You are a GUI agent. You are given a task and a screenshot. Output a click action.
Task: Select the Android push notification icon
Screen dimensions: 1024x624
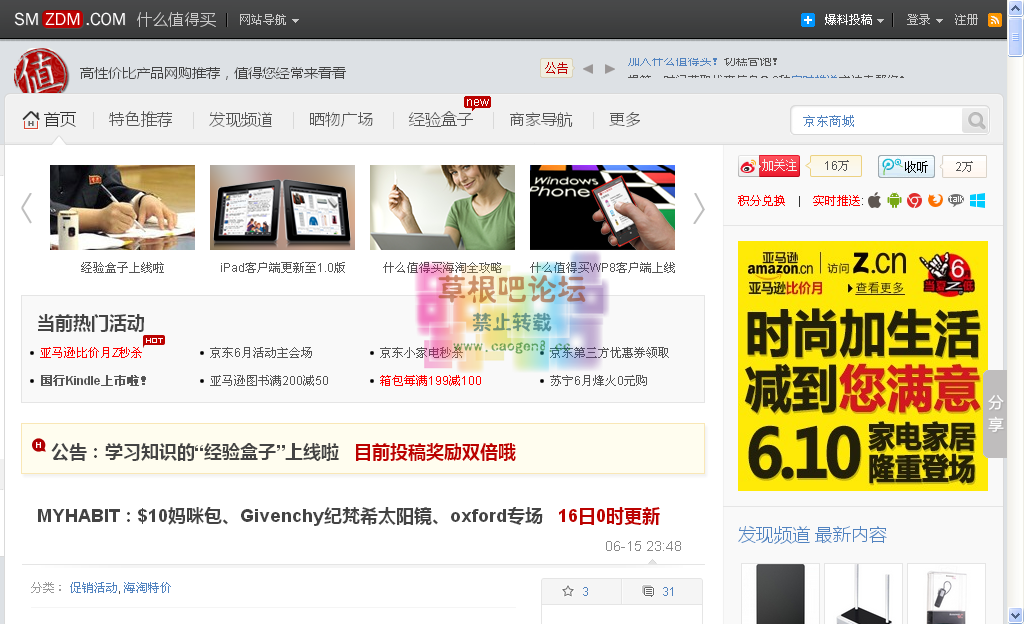click(893, 201)
